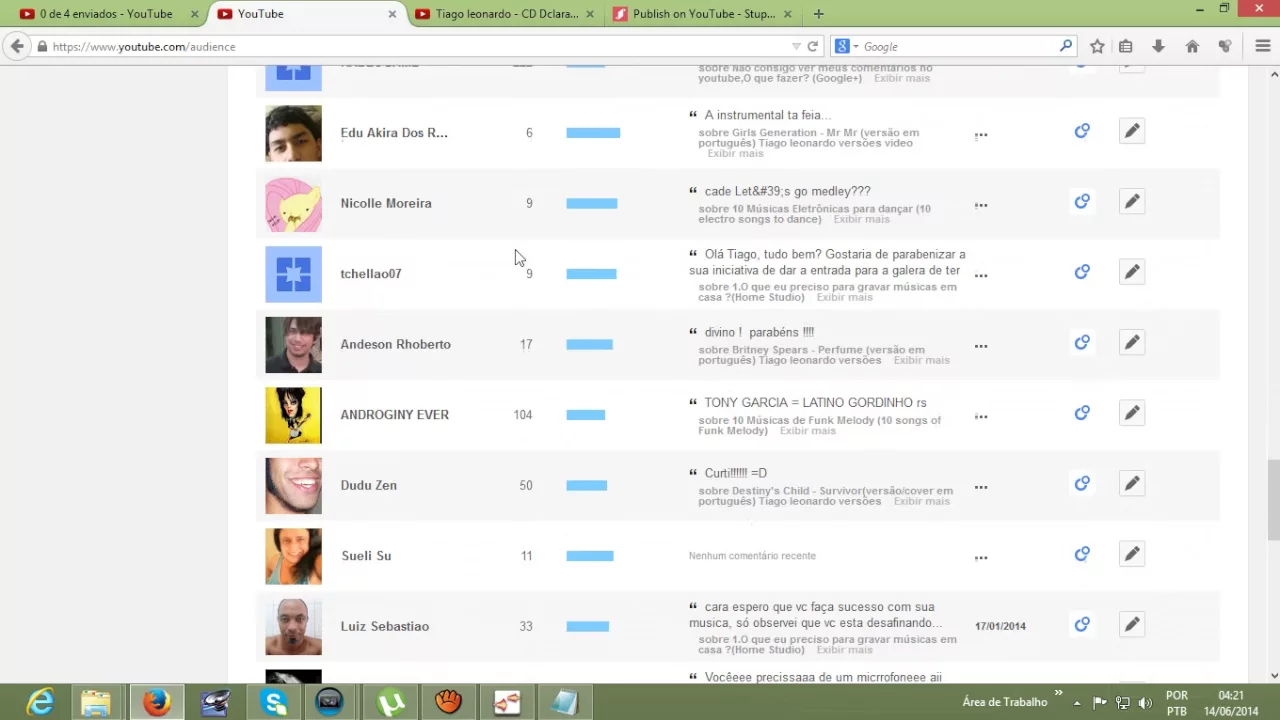Click the engagement bar for ANDROGINY EVER

585,414
